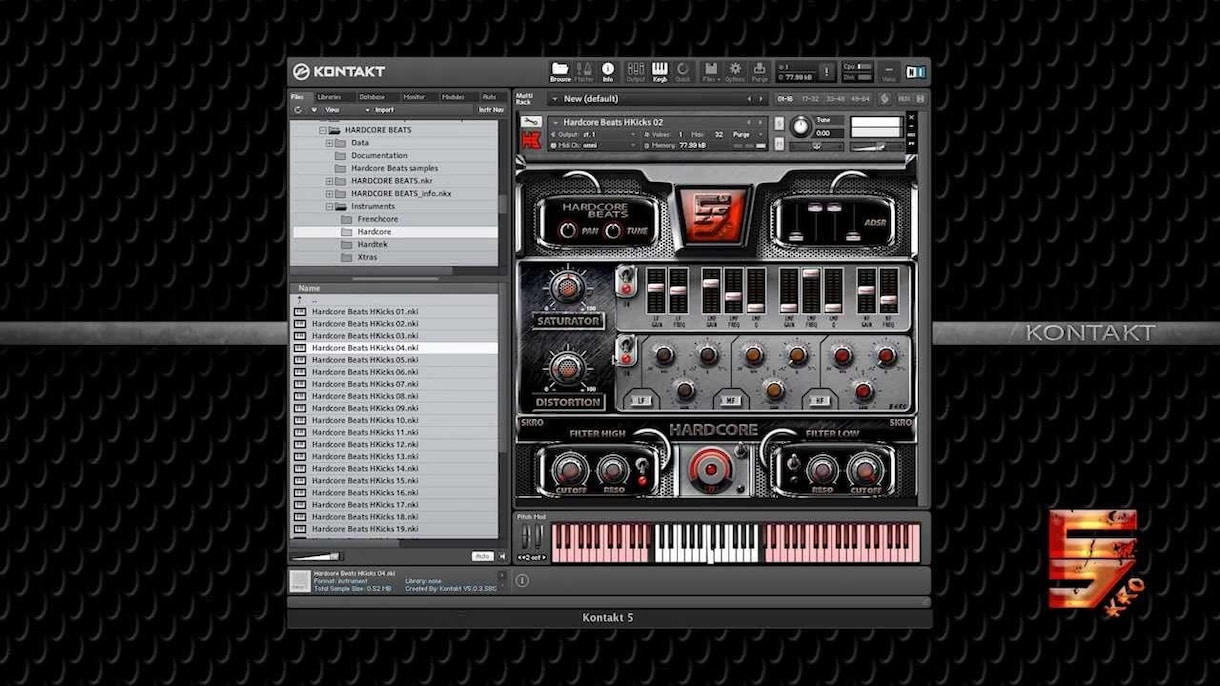Select rack page 17-32
Viewport: 1220px width, 686px height.
click(x=809, y=99)
